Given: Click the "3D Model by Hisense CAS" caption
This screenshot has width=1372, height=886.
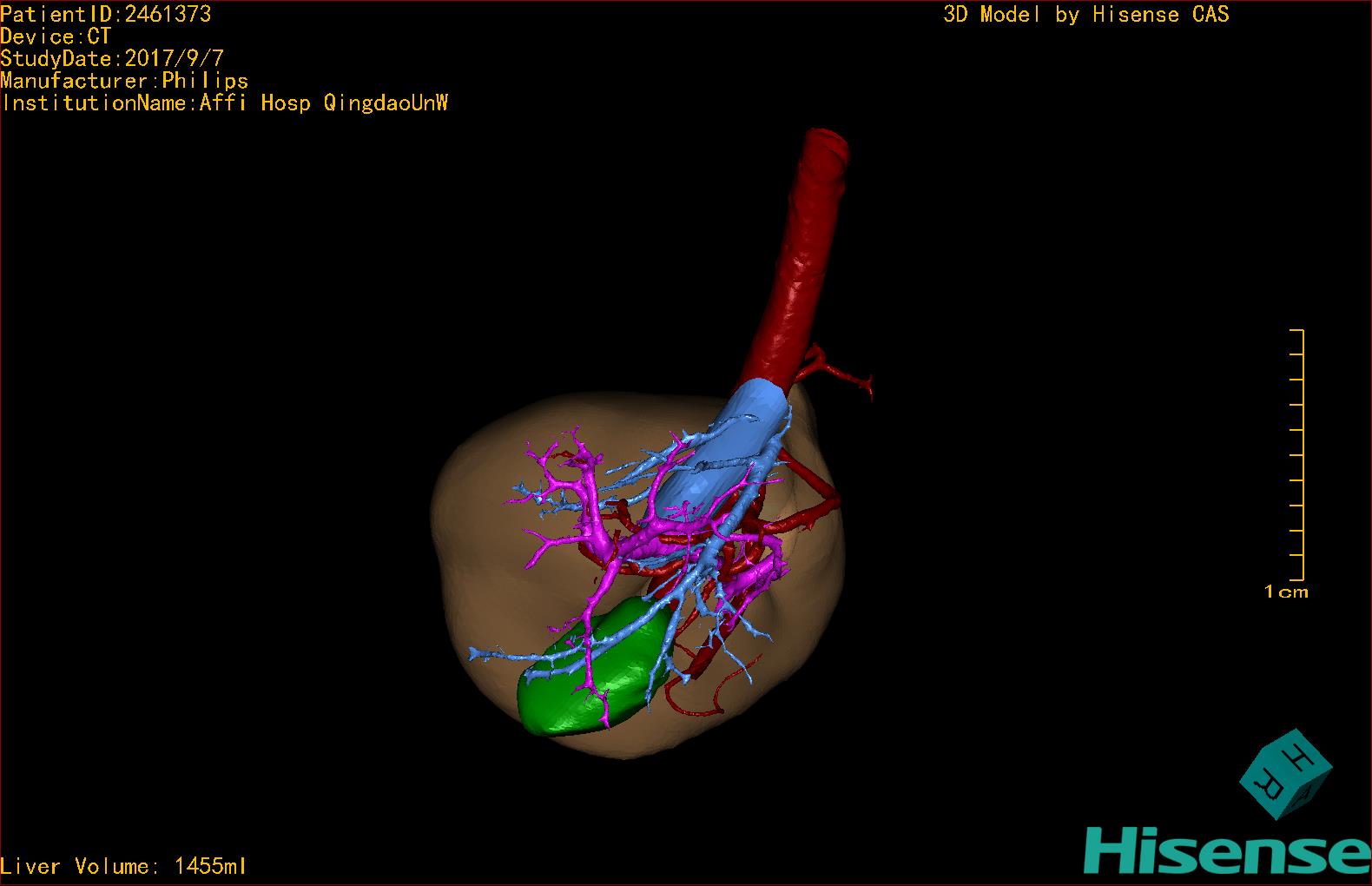Looking at the screenshot, I should (1086, 15).
